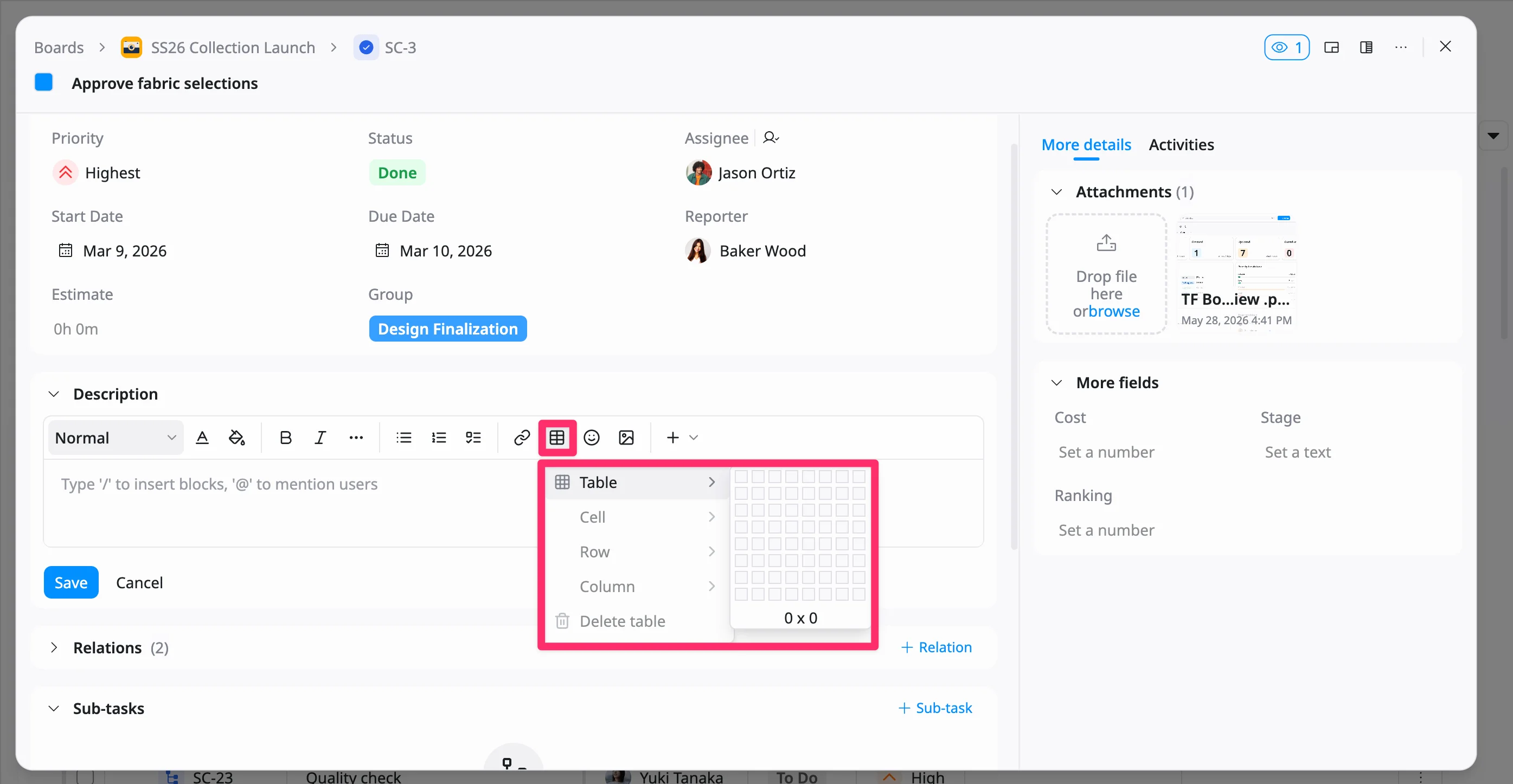Open the emoji picker
1513x784 pixels.
tap(592, 438)
